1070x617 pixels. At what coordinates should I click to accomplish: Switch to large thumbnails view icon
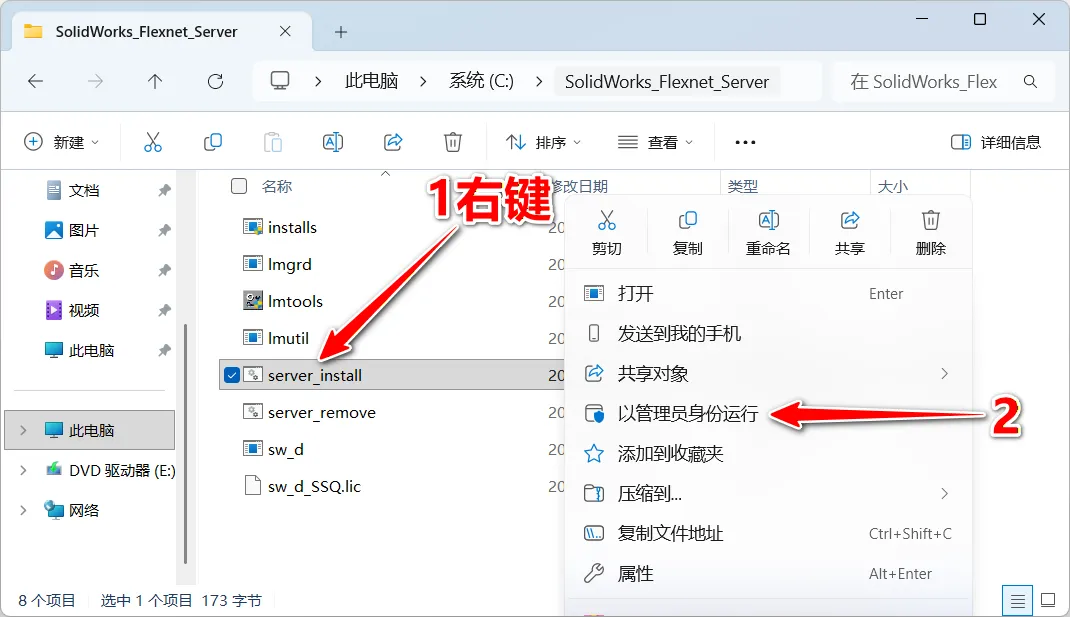1048,601
